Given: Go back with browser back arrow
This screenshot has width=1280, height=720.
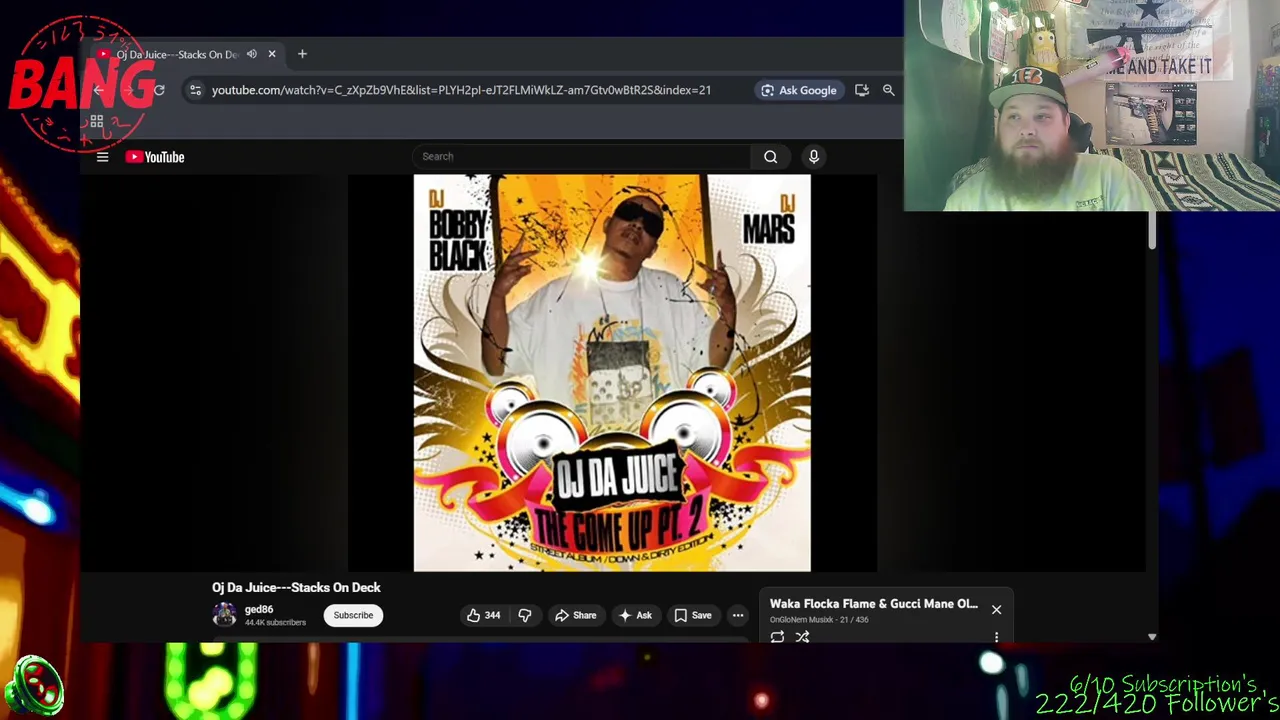Looking at the screenshot, I should [x=98, y=90].
